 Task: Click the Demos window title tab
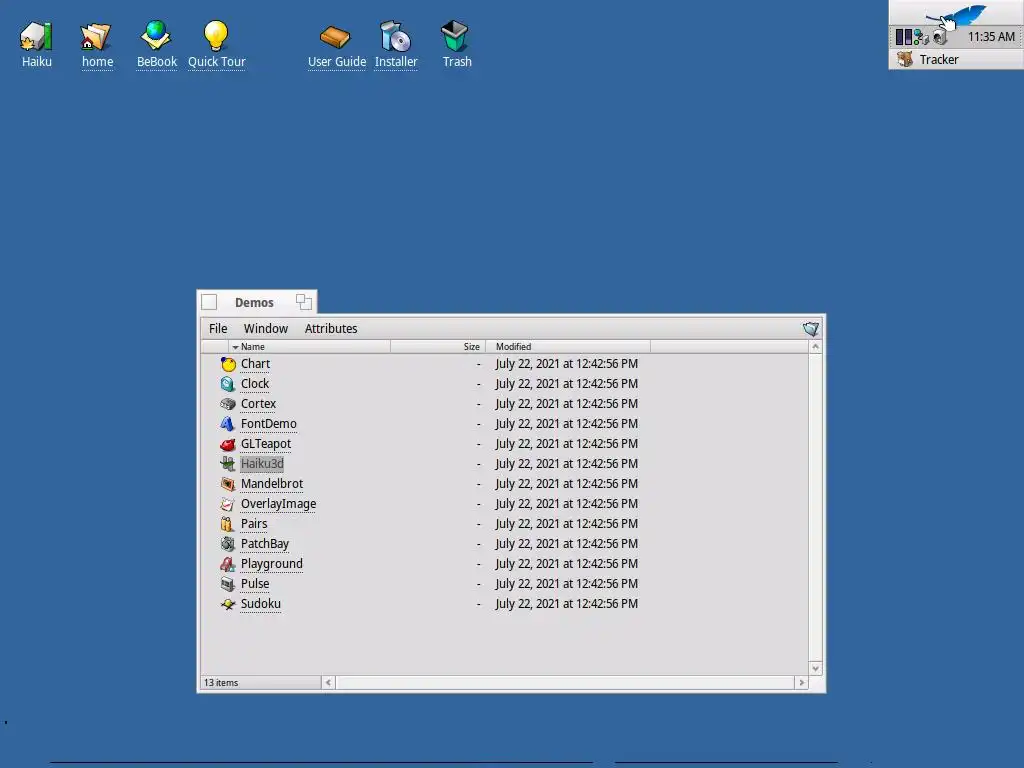click(254, 302)
